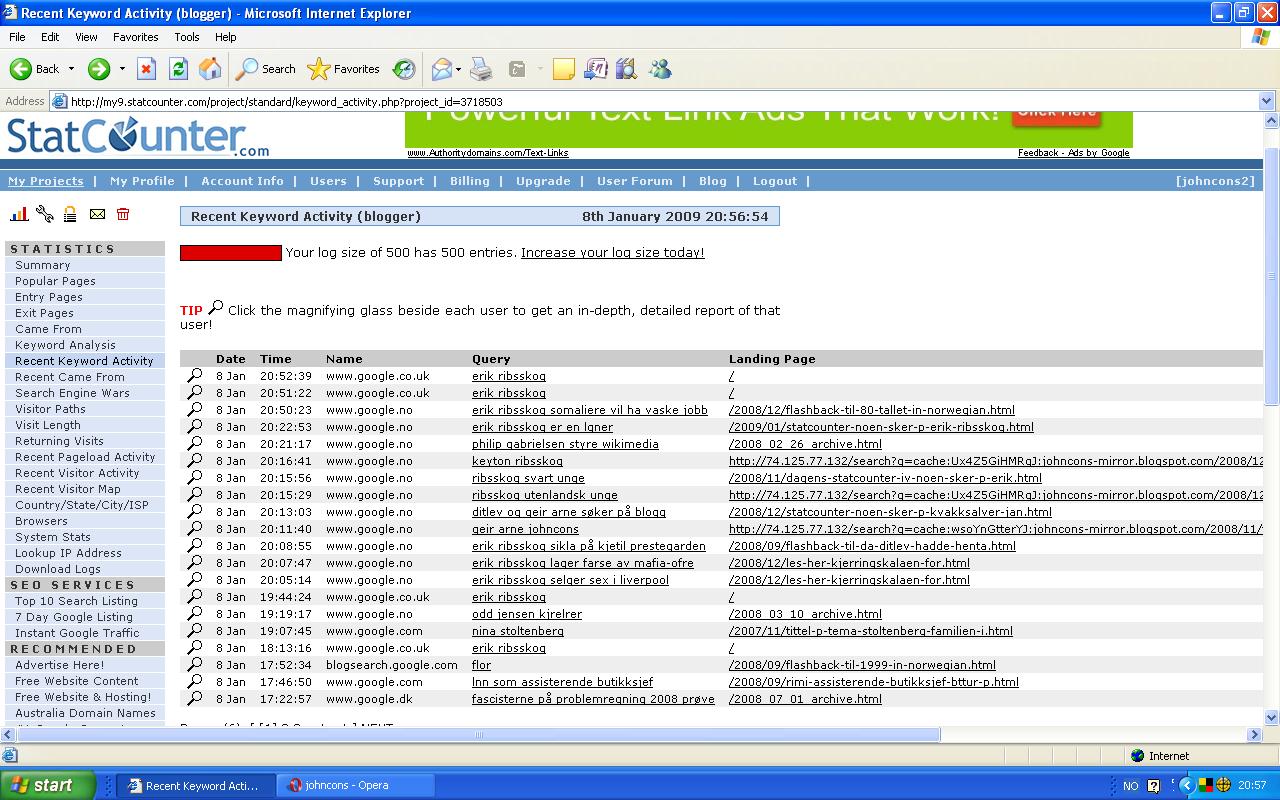Open the NO input language selector

tap(1130, 786)
